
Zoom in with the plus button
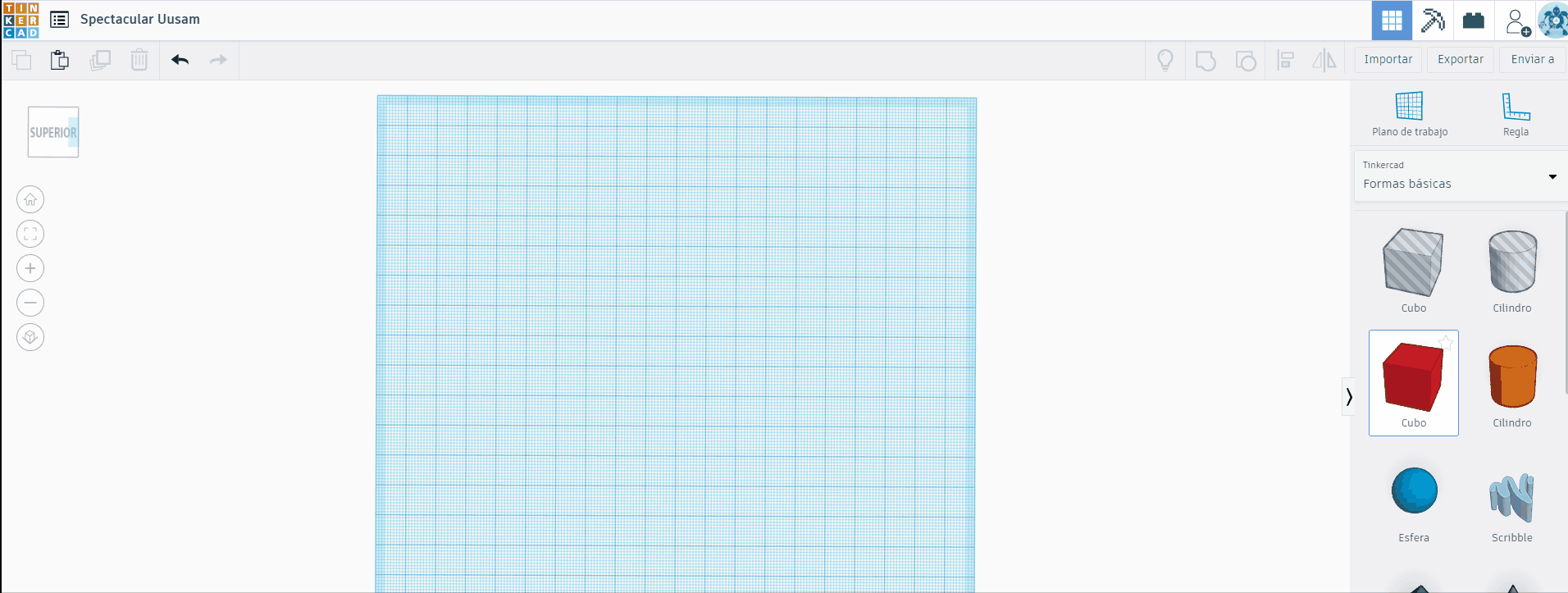click(30, 268)
